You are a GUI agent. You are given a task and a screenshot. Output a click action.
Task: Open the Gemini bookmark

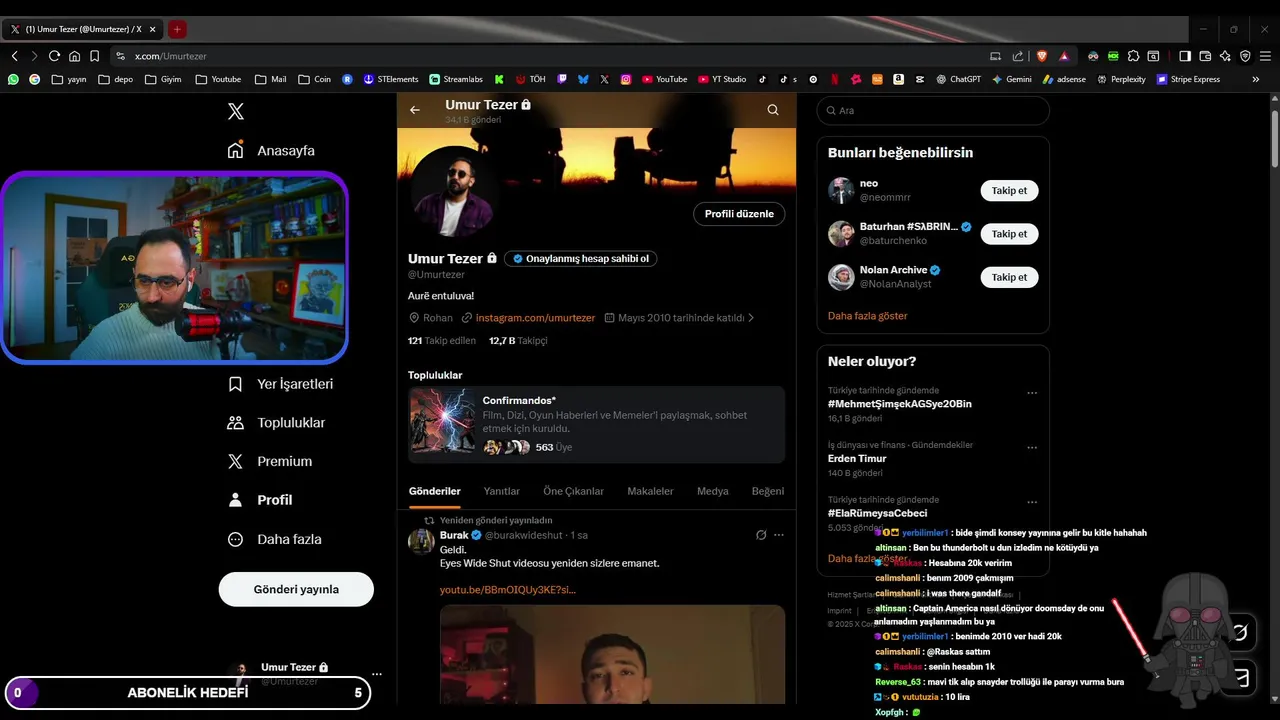(x=1011, y=79)
